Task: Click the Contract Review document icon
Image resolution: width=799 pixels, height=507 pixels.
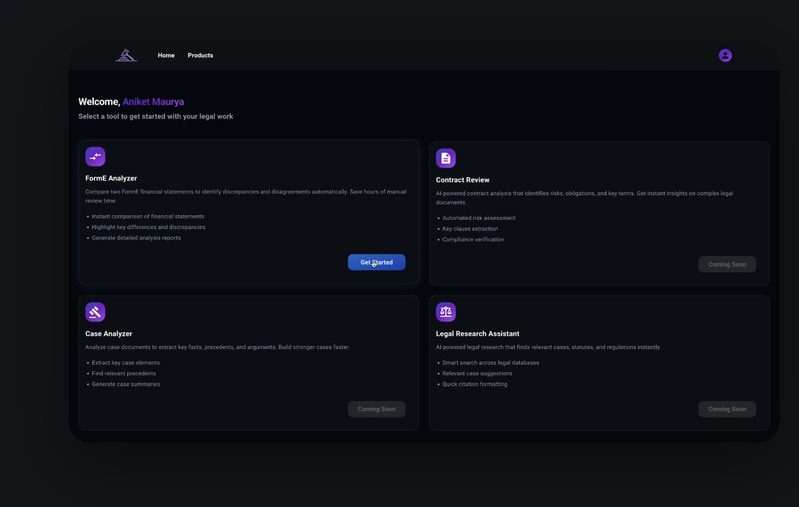Action: [x=446, y=158]
